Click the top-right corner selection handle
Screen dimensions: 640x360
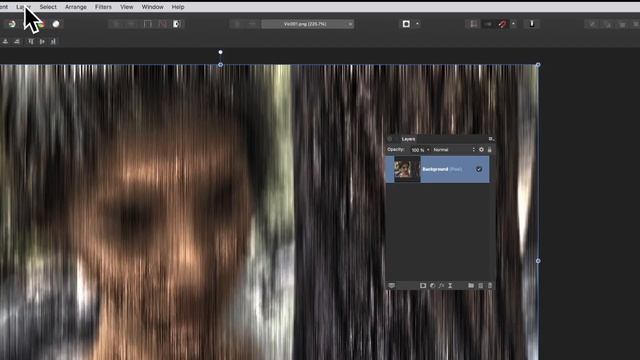pos(538,65)
